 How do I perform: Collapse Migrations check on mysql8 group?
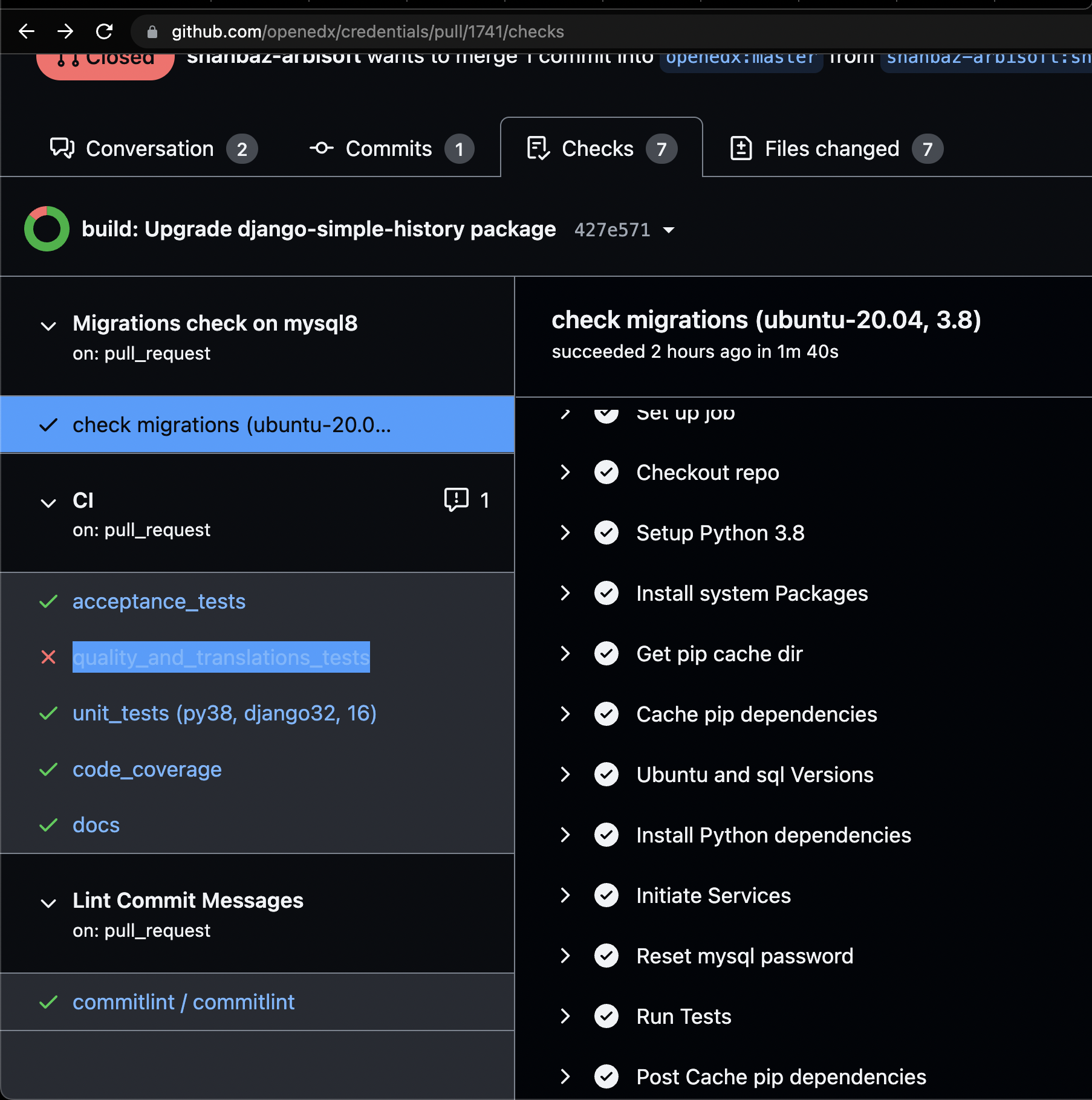pyautogui.click(x=48, y=326)
